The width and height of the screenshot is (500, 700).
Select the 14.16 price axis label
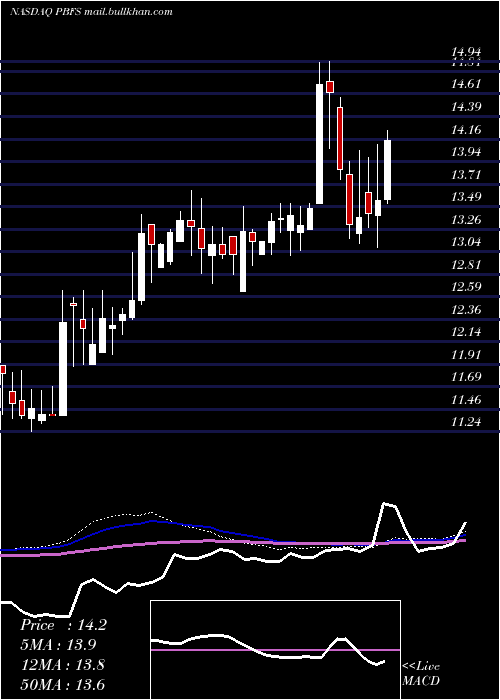[x=466, y=130]
